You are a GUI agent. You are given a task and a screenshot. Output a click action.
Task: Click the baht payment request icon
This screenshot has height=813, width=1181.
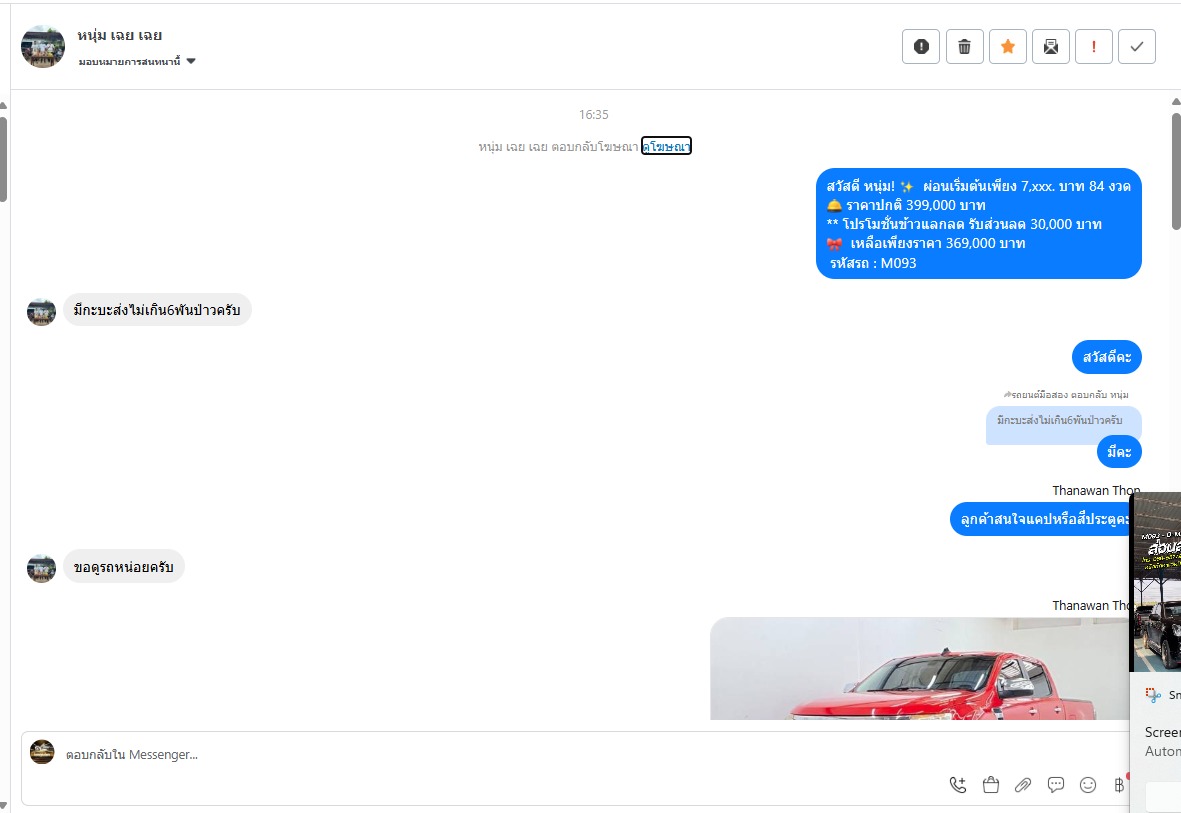click(1119, 785)
